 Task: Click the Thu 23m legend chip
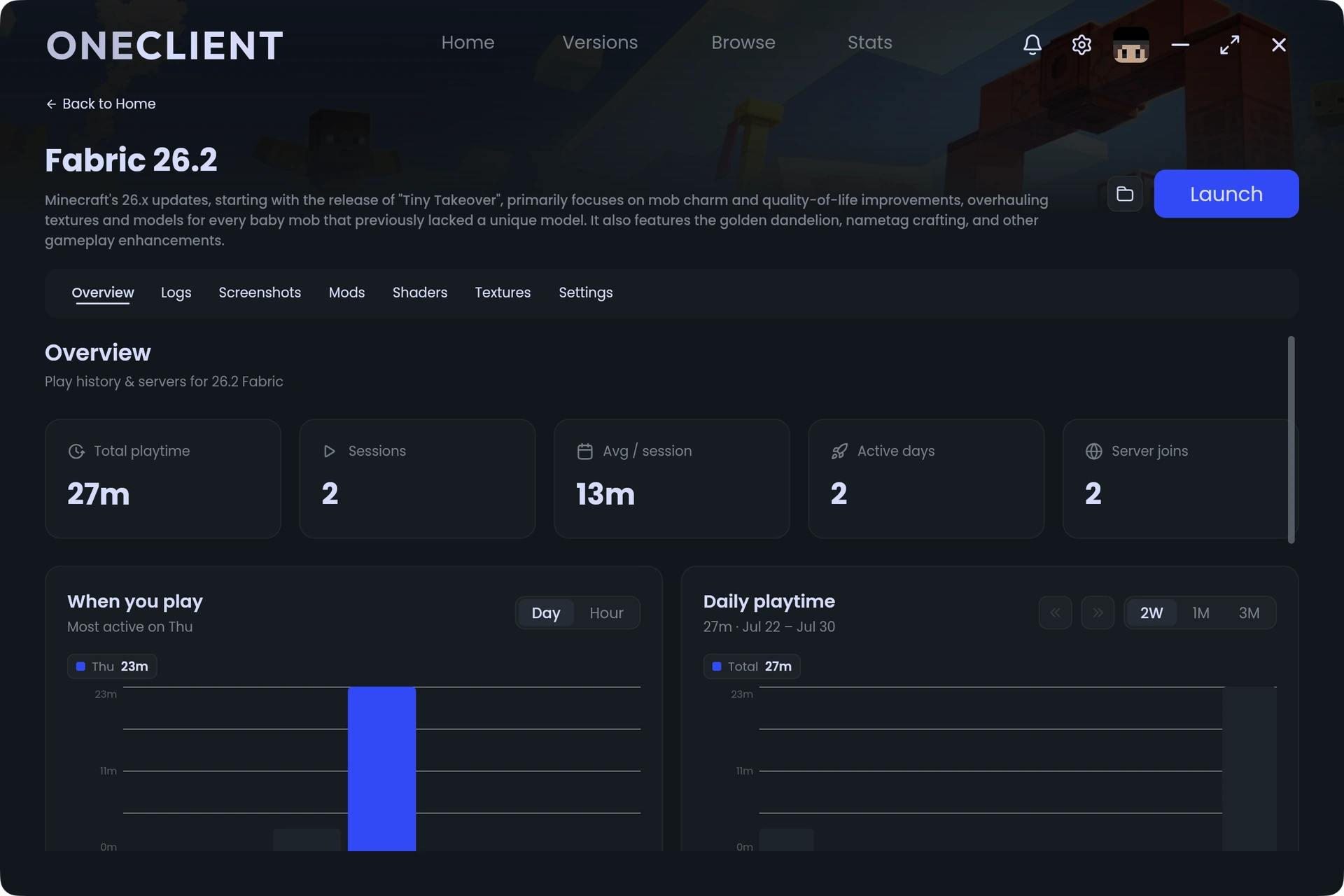coord(112,666)
